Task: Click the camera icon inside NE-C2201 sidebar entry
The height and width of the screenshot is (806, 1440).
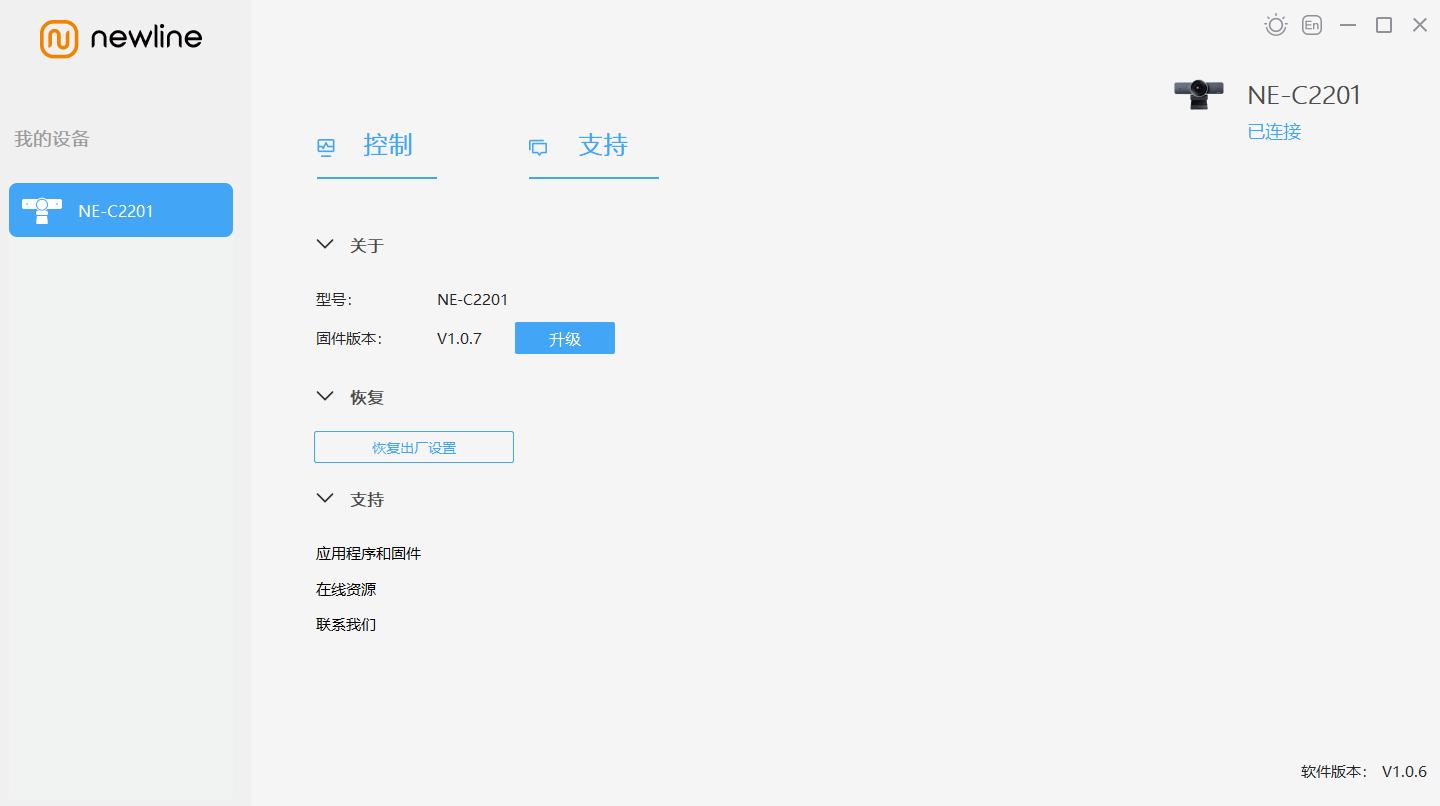Action: pyautogui.click(x=42, y=210)
